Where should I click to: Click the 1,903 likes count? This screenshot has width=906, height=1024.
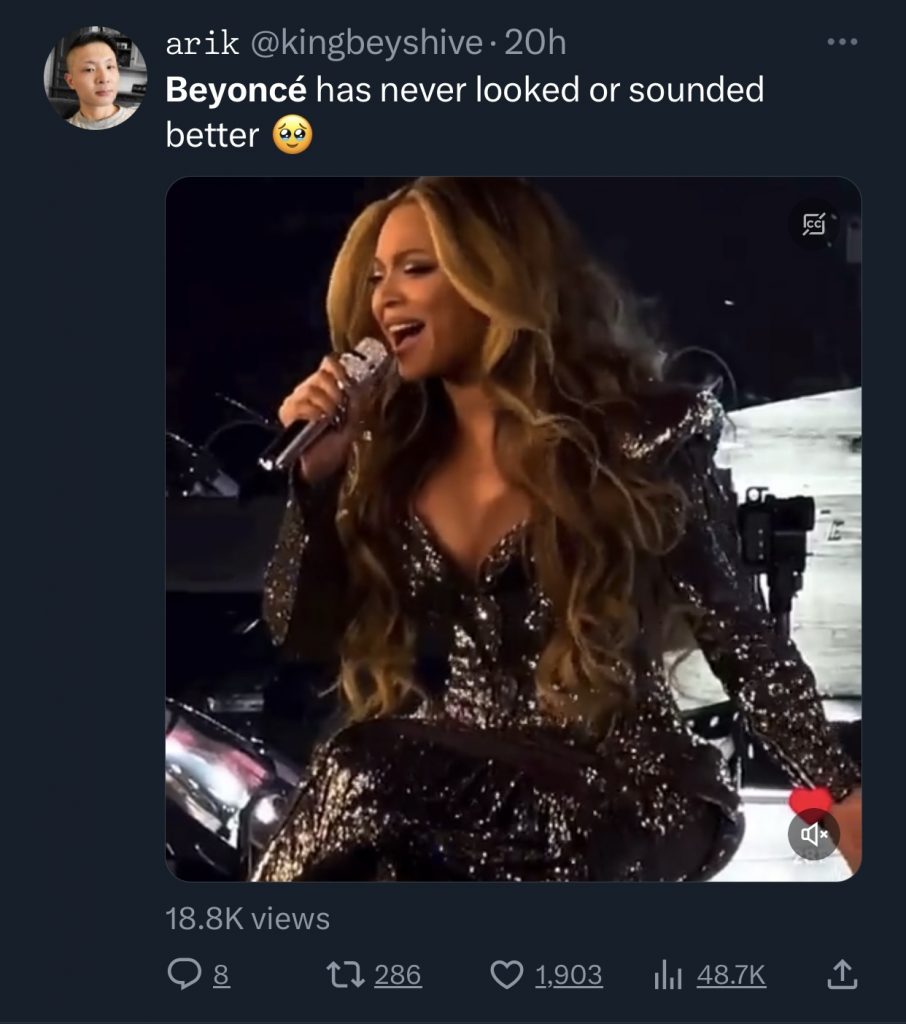[568, 974]
